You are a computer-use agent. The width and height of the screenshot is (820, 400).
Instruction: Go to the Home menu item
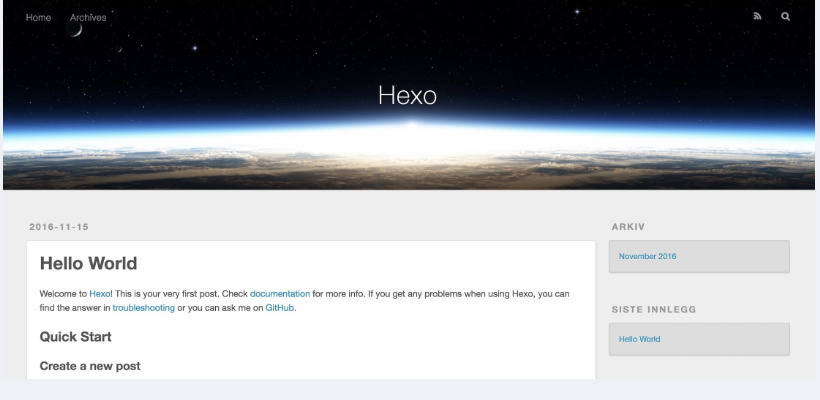click(38, 17)
